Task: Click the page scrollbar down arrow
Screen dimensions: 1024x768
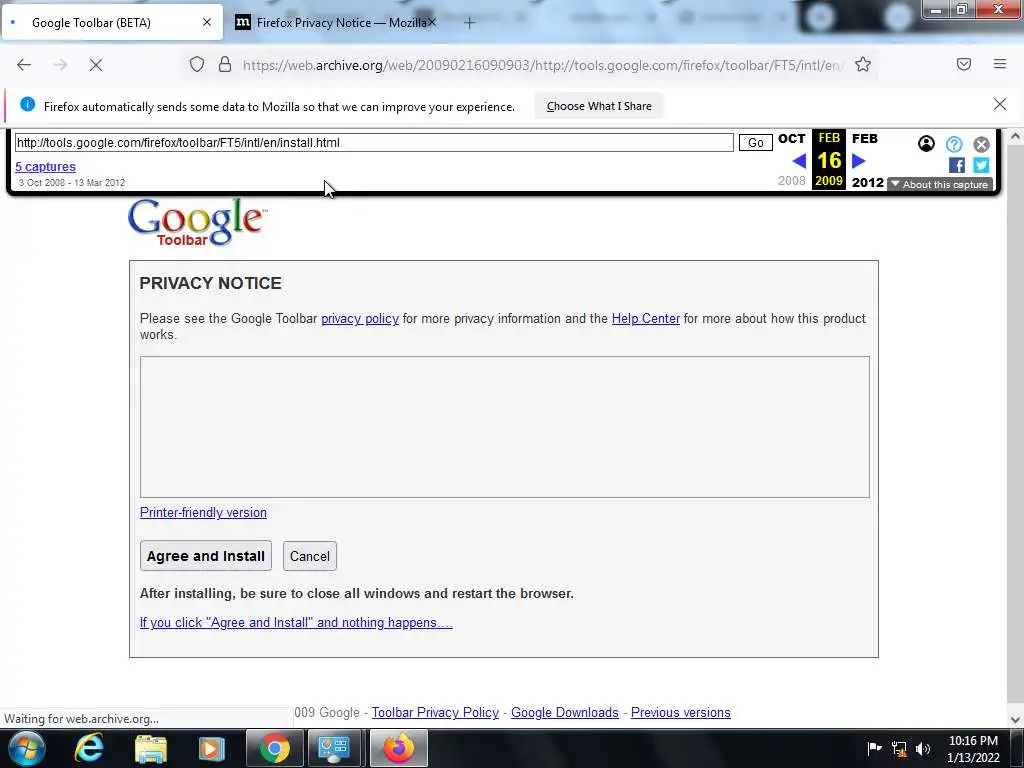Action: pyautogui.click(x=1015, y=720)
